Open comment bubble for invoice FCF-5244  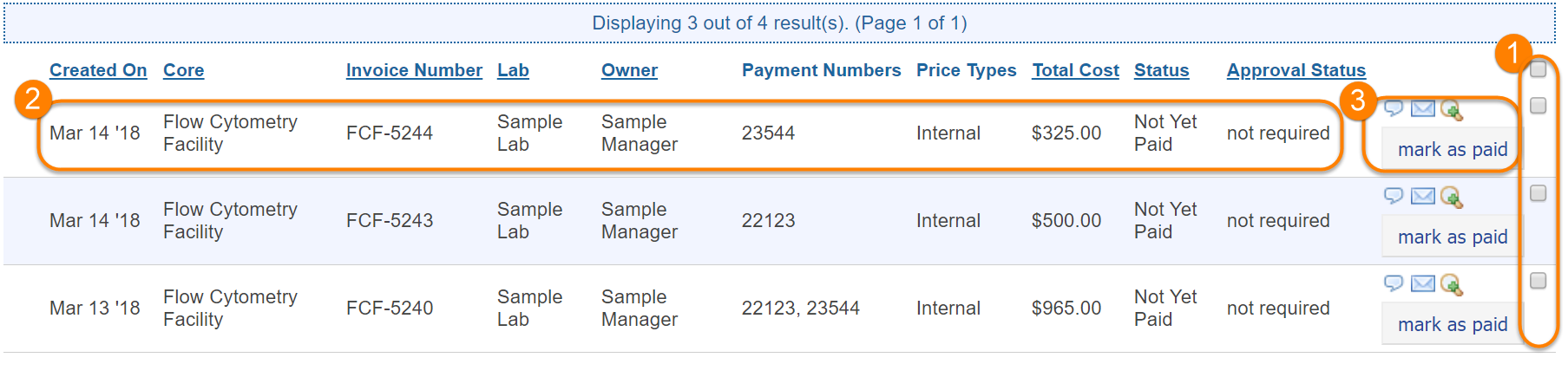click(x=1394, y=108)
